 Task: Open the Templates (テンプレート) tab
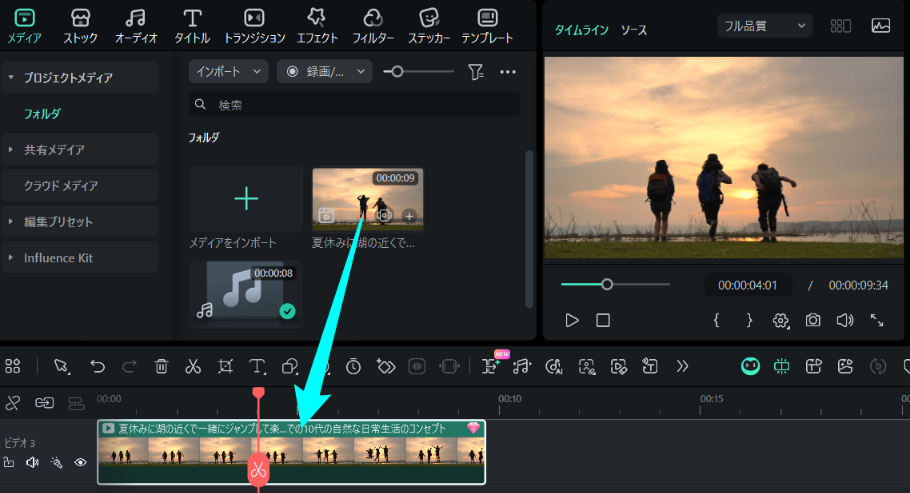[x=487, y=26]
